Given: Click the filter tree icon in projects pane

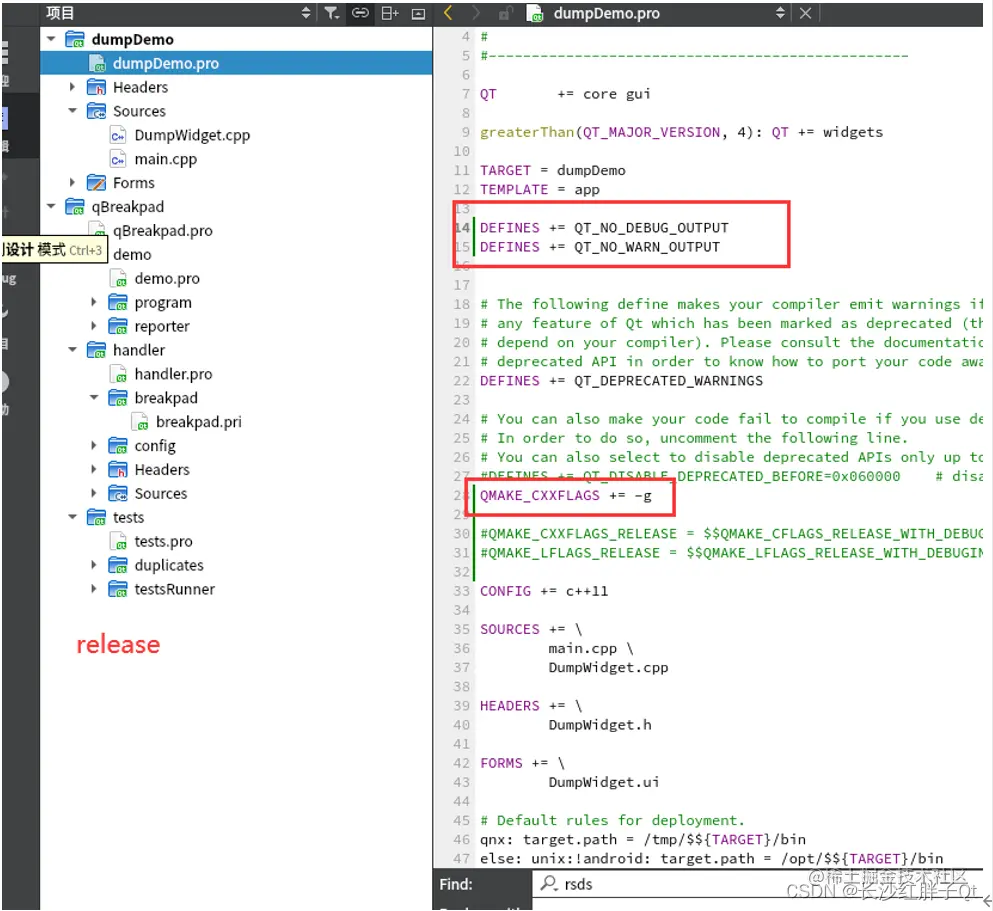Looking at the screenshot, I should tap(332, 13).
